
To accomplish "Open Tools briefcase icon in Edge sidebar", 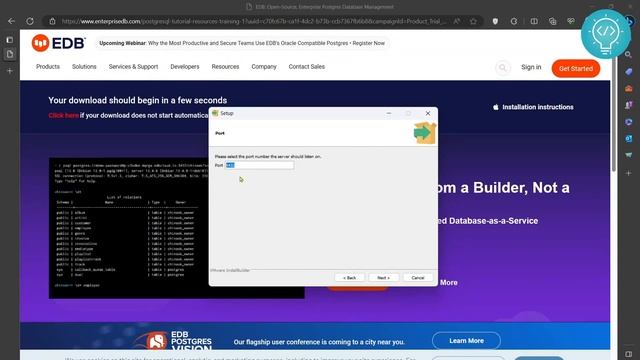I will pos(629,88).
